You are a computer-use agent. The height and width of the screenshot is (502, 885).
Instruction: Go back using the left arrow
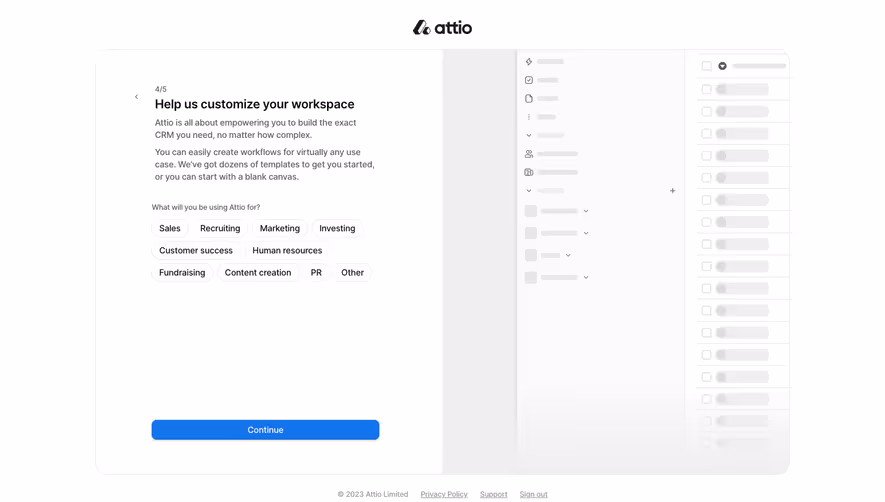pos(136,97)
